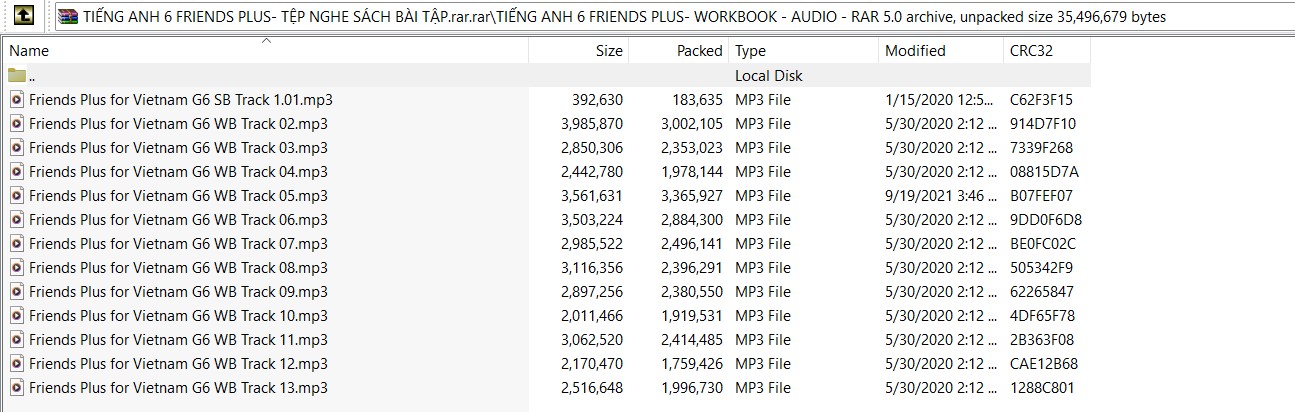Sort by the Type column header
Screen dimensions: 1295x412
point(804,50)
